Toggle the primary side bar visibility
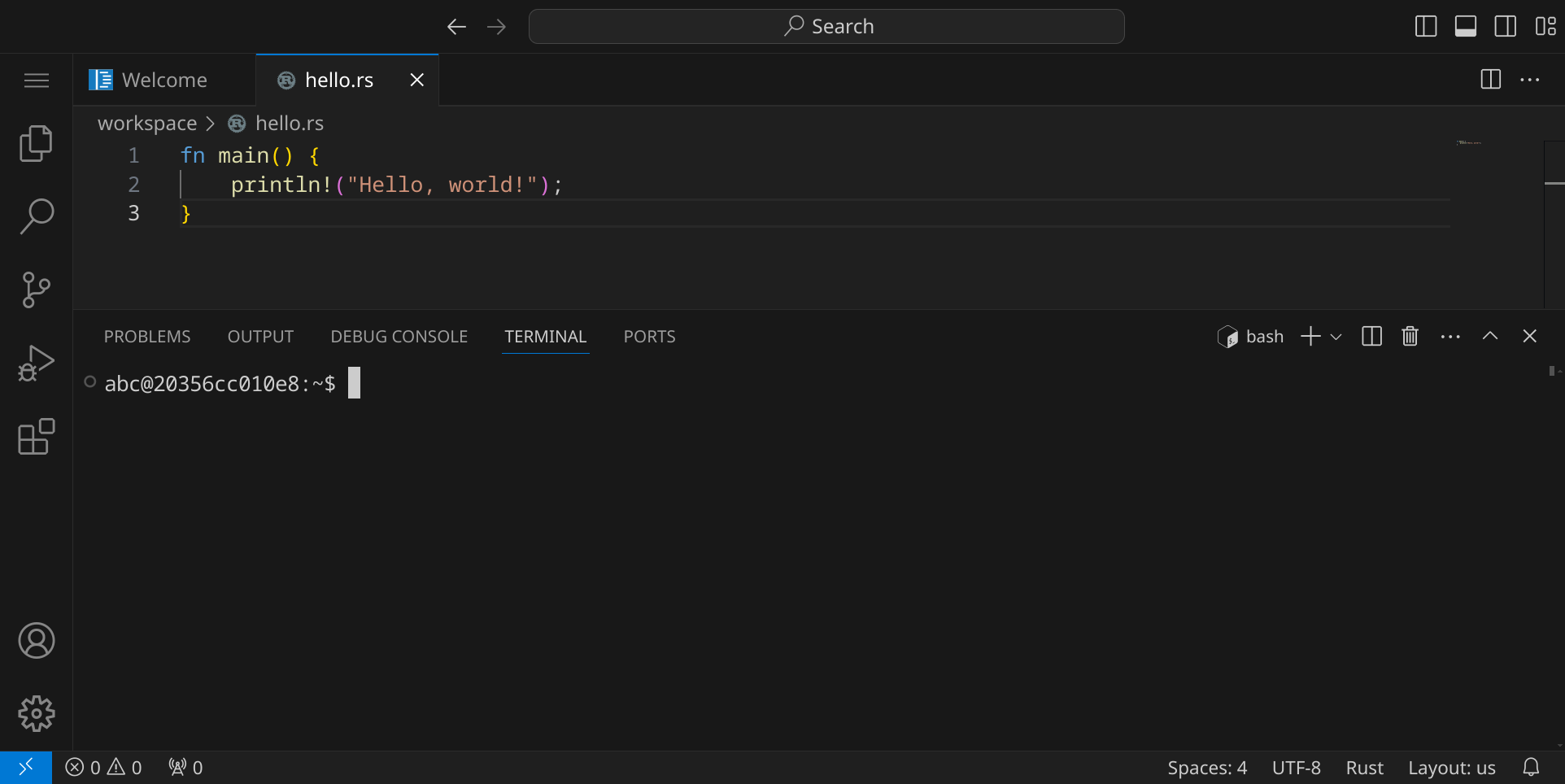The image size is (1565, 784). click(1426, 27)
